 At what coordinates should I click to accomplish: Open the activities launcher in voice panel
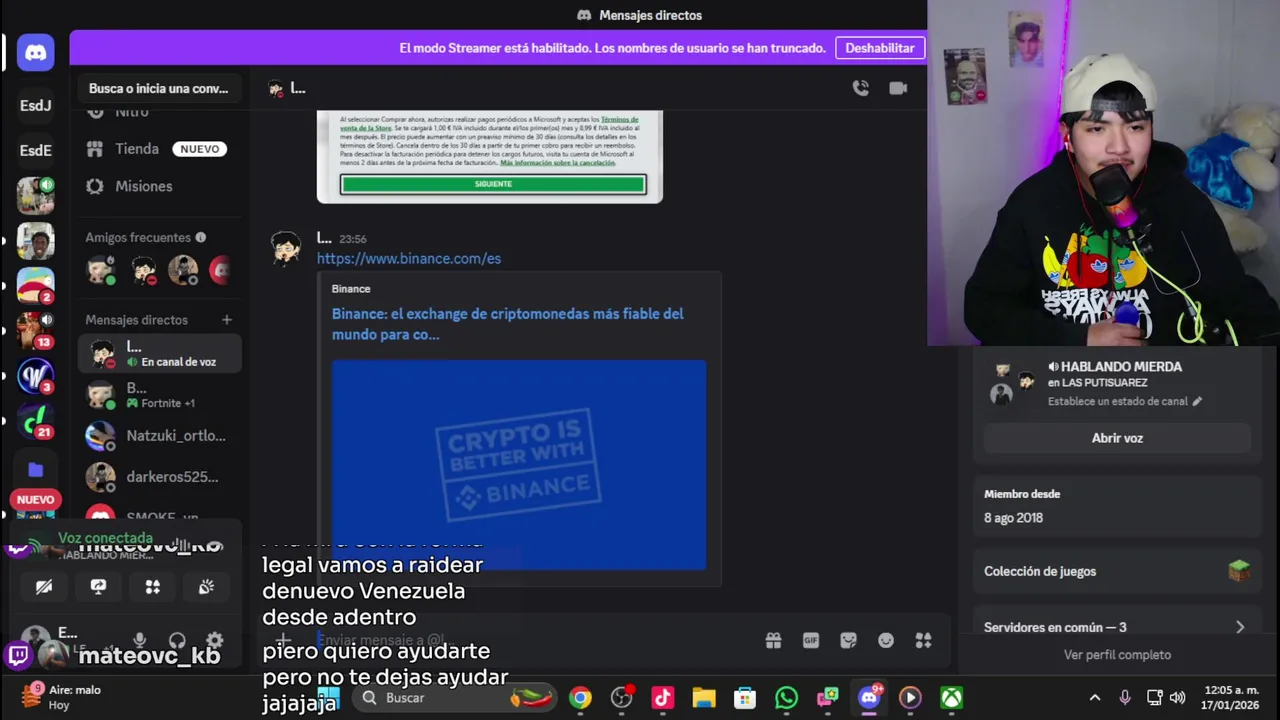(152, 587)
